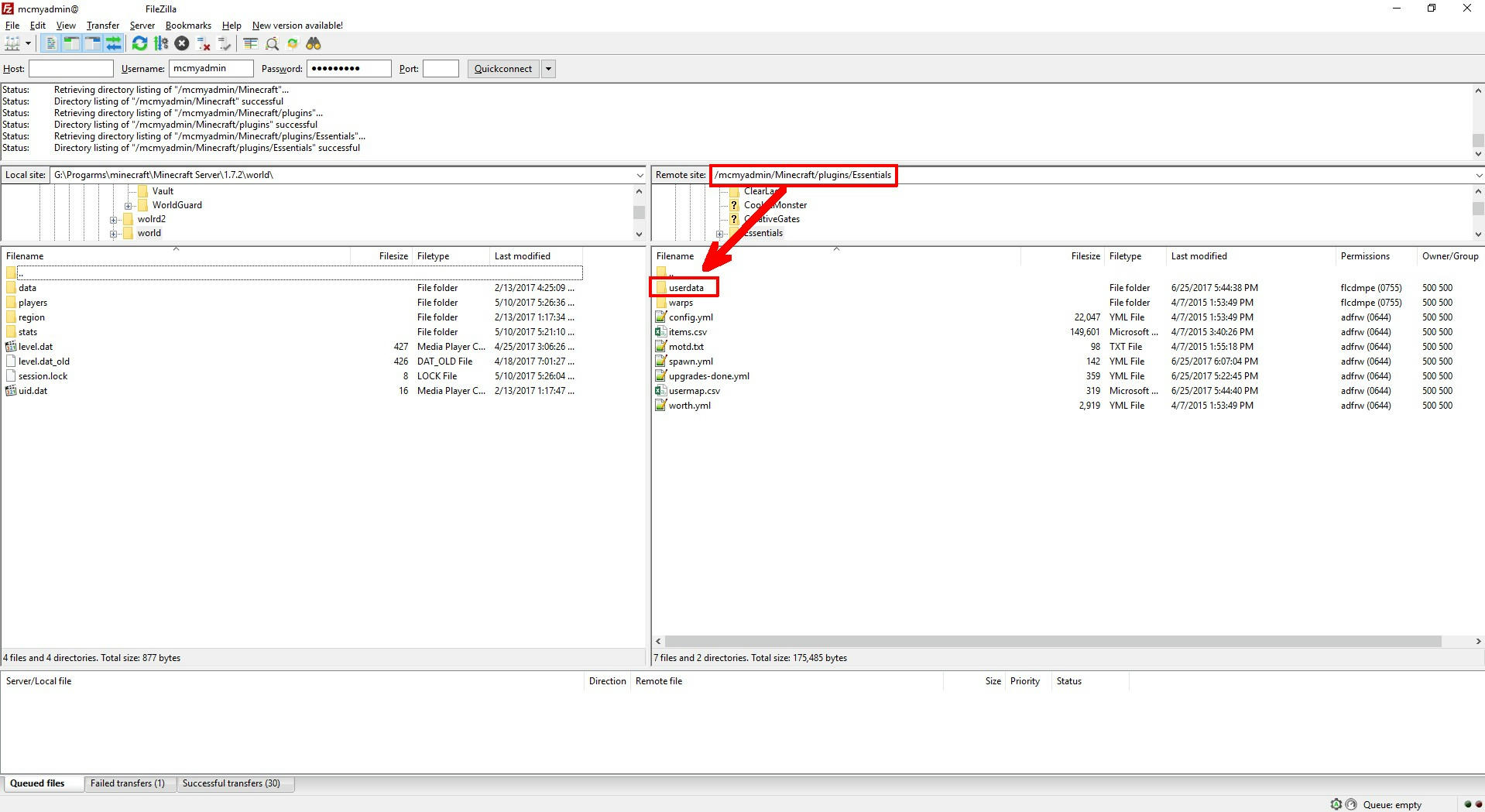Toggle synchronized browsing
Viewport: 1485px width, 812px height.
tap(293, 43)
